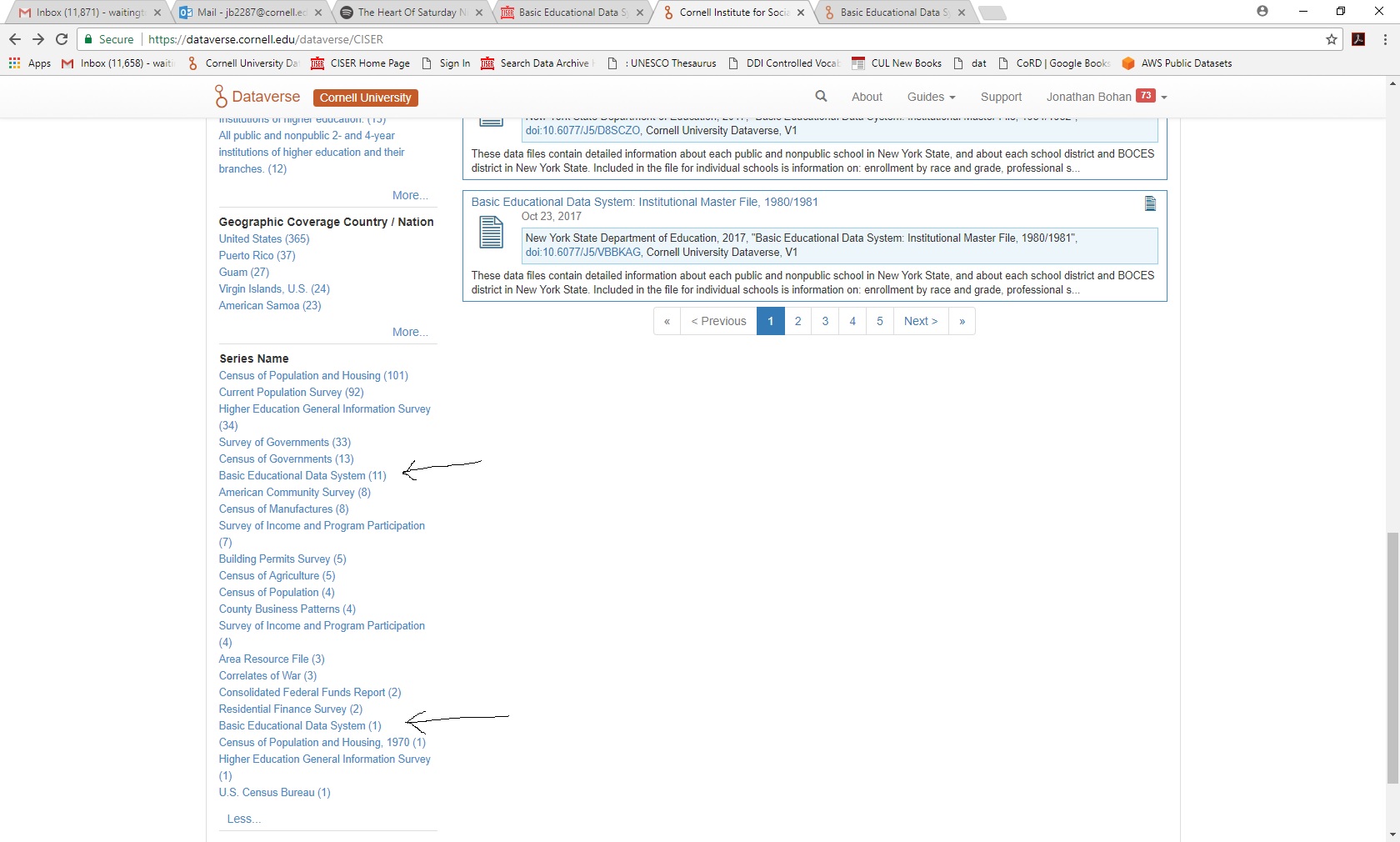Click the search magnifier in the navbar
1400x842 pixels.
click(822, 97)
